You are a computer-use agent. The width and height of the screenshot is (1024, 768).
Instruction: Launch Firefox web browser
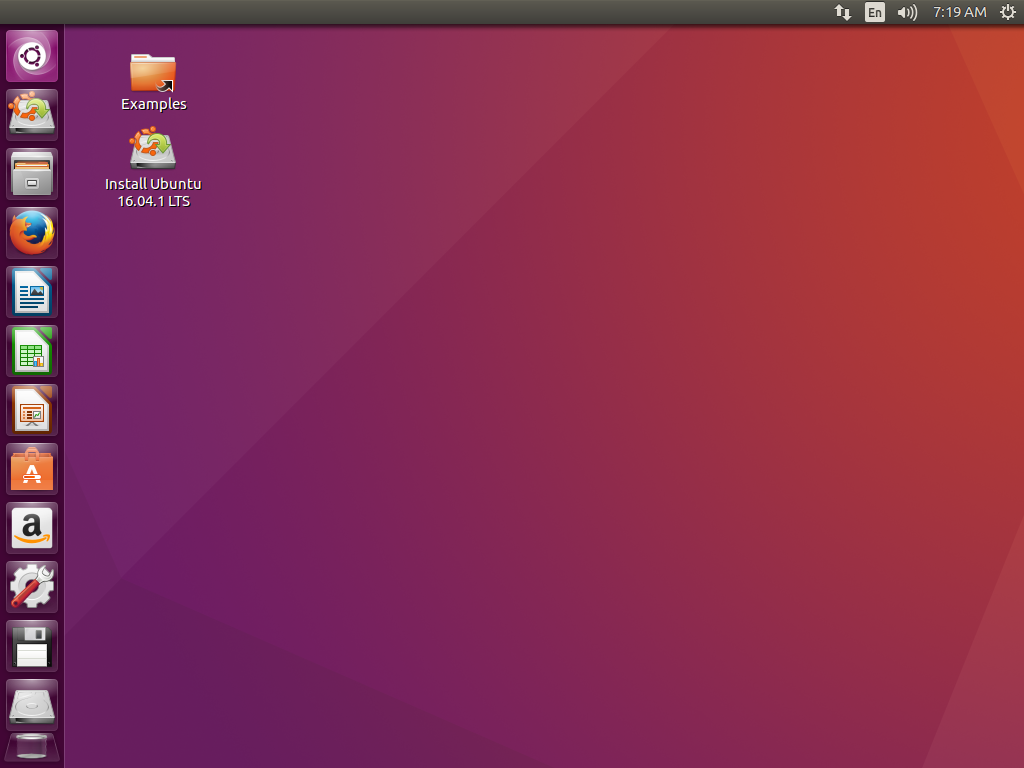point(32,233)
